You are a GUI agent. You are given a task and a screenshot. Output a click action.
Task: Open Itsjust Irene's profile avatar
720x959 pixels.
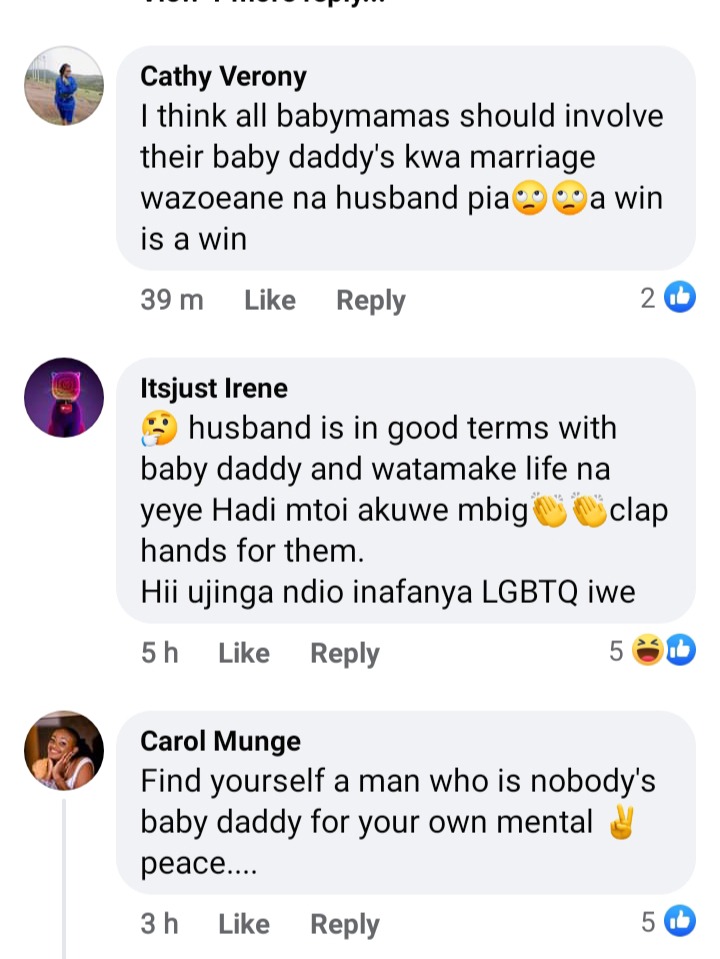tap(64, 398)
